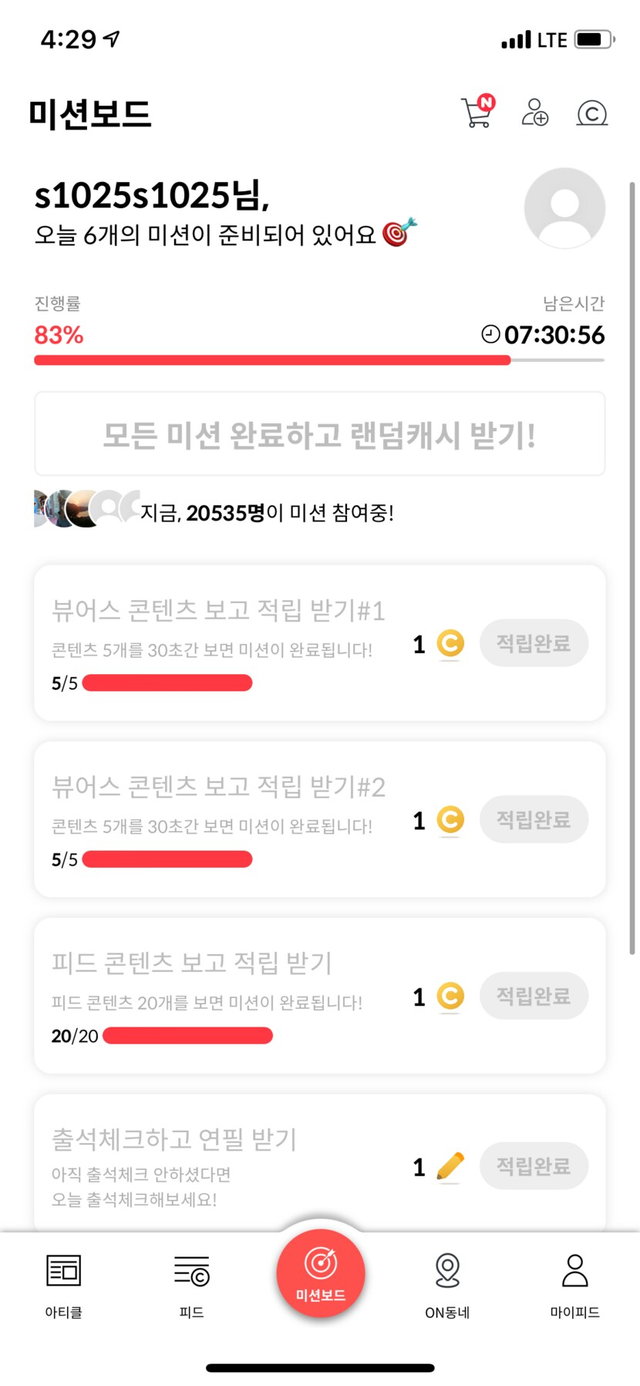Tap 적립완료 for 뷰어스 콘텐츠 #1
Image resolution: width=640 pixels, height=1386 pixels.
click(533, 644)
